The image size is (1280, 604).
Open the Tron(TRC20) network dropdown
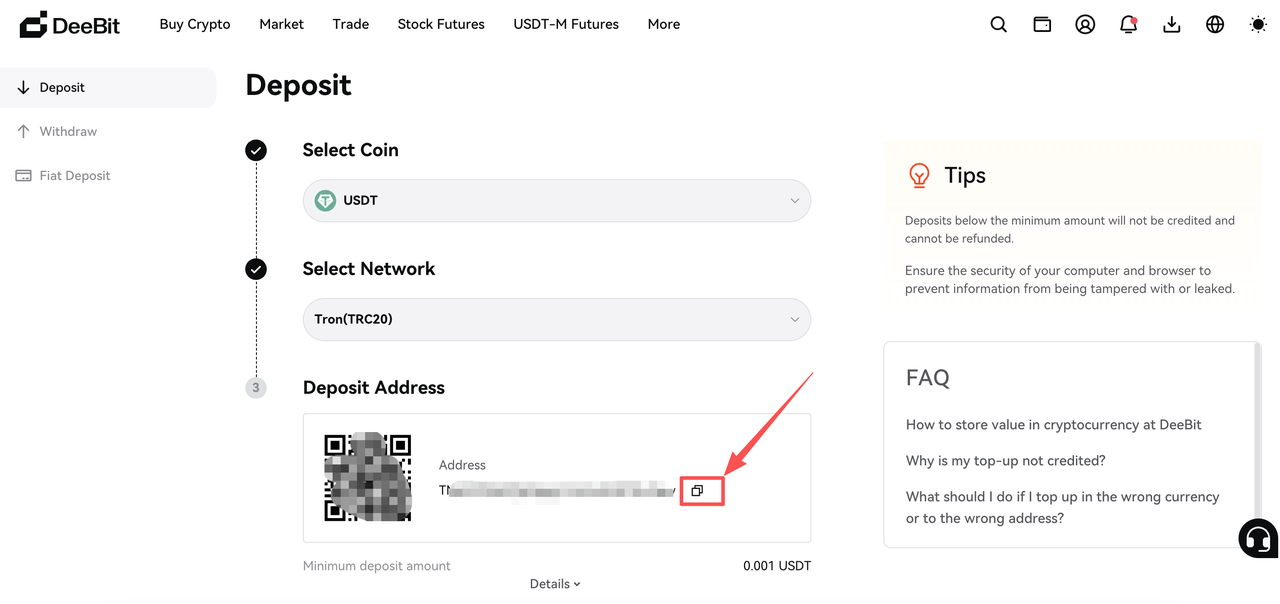click(557, 319)
